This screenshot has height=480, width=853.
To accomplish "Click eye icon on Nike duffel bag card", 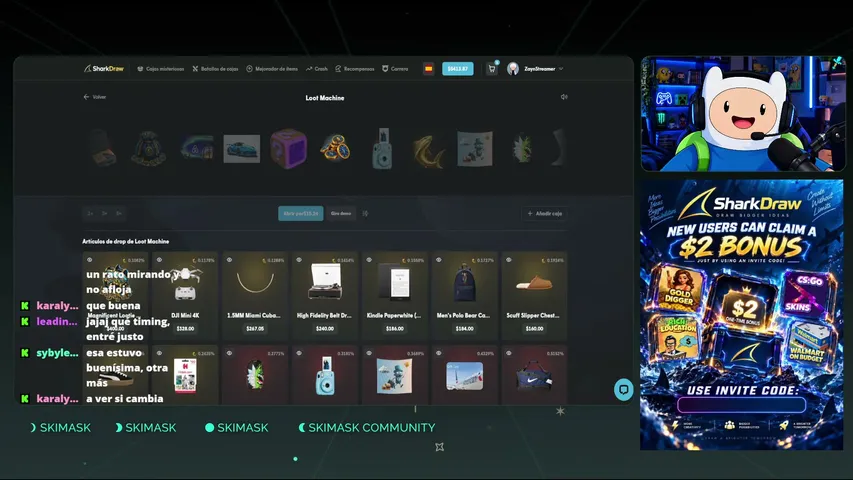I will click(x=508, y=353).
